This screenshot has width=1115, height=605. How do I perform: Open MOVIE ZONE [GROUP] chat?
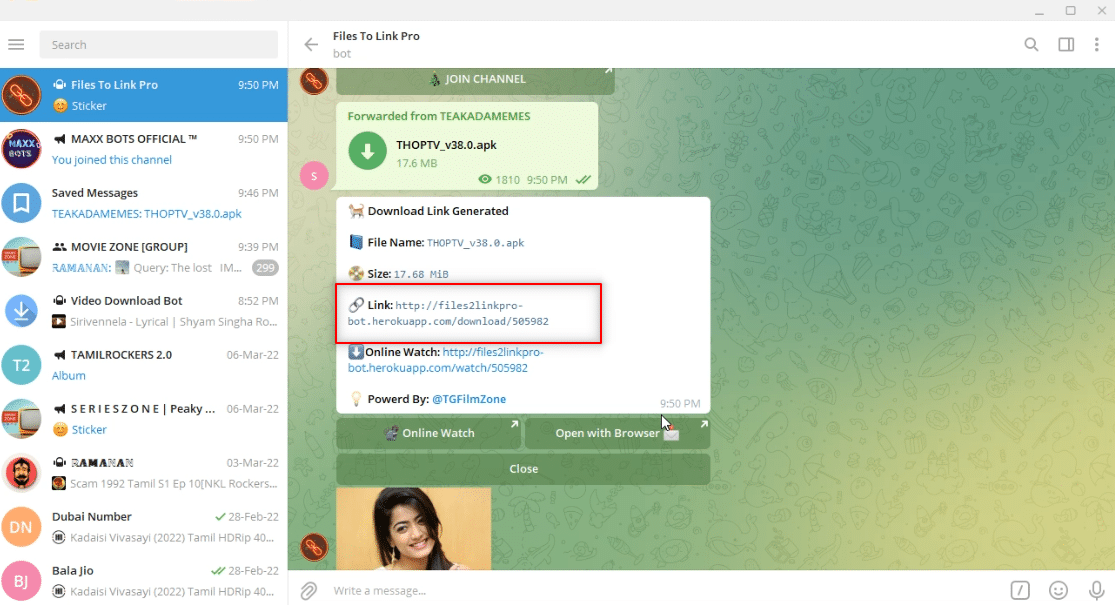coord(144,257)
